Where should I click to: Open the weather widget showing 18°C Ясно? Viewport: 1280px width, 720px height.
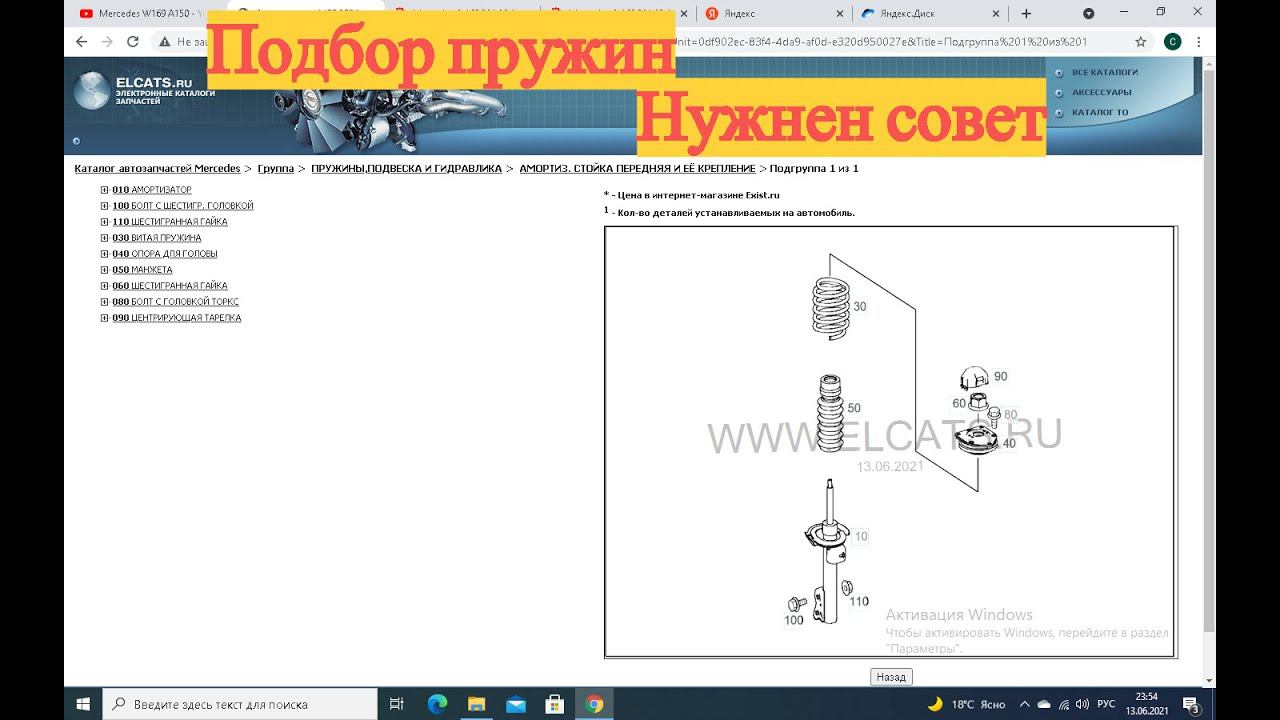[966, 703]
